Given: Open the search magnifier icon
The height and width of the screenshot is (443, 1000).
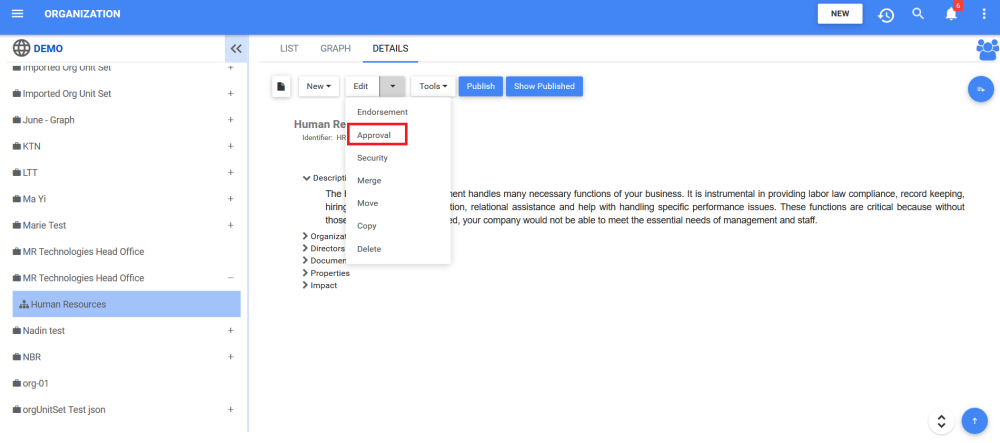Looking at the screenshot, I should 918,14.
